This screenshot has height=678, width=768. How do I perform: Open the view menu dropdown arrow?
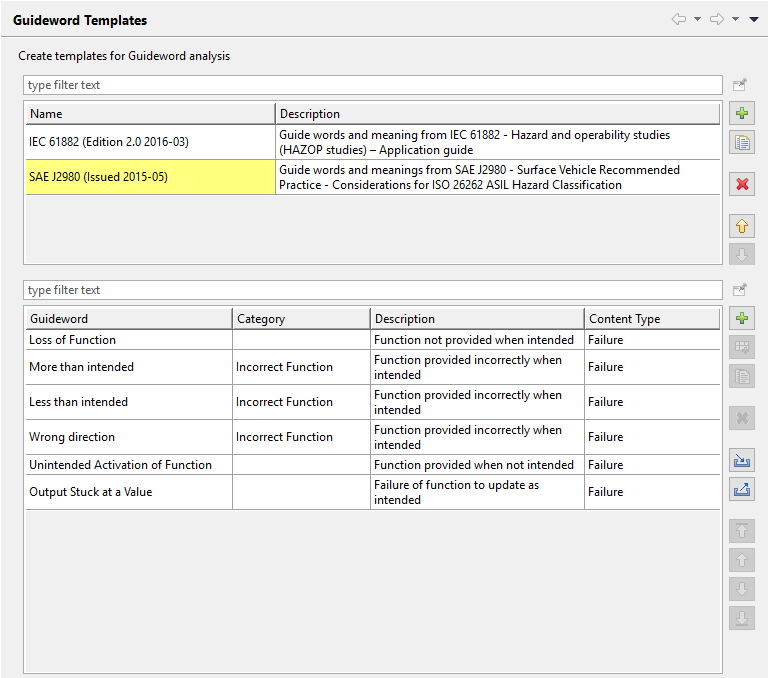point(754,19)
